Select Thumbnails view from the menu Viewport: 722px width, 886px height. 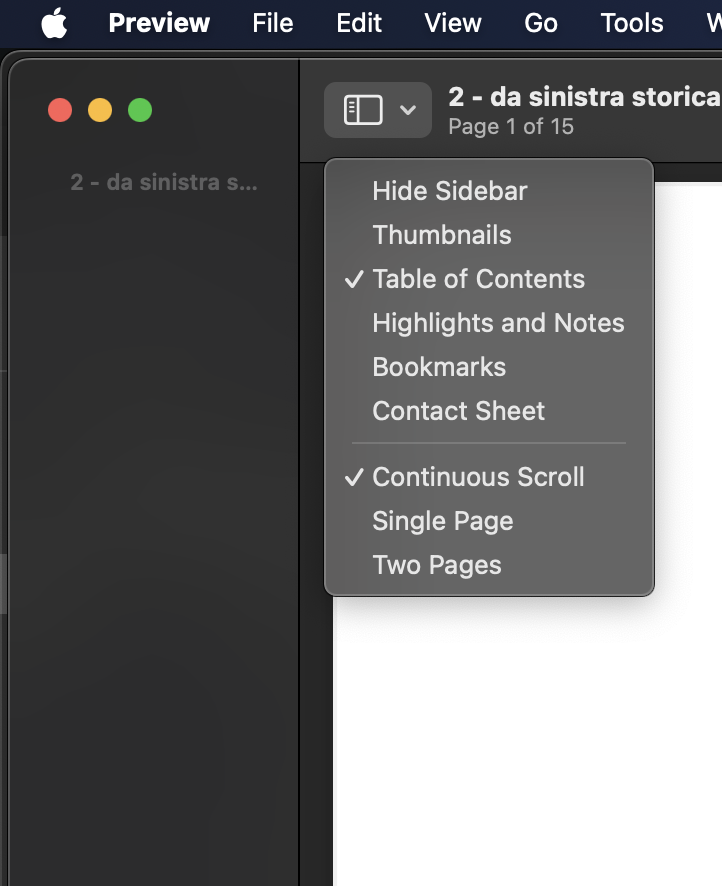[441, 234]
